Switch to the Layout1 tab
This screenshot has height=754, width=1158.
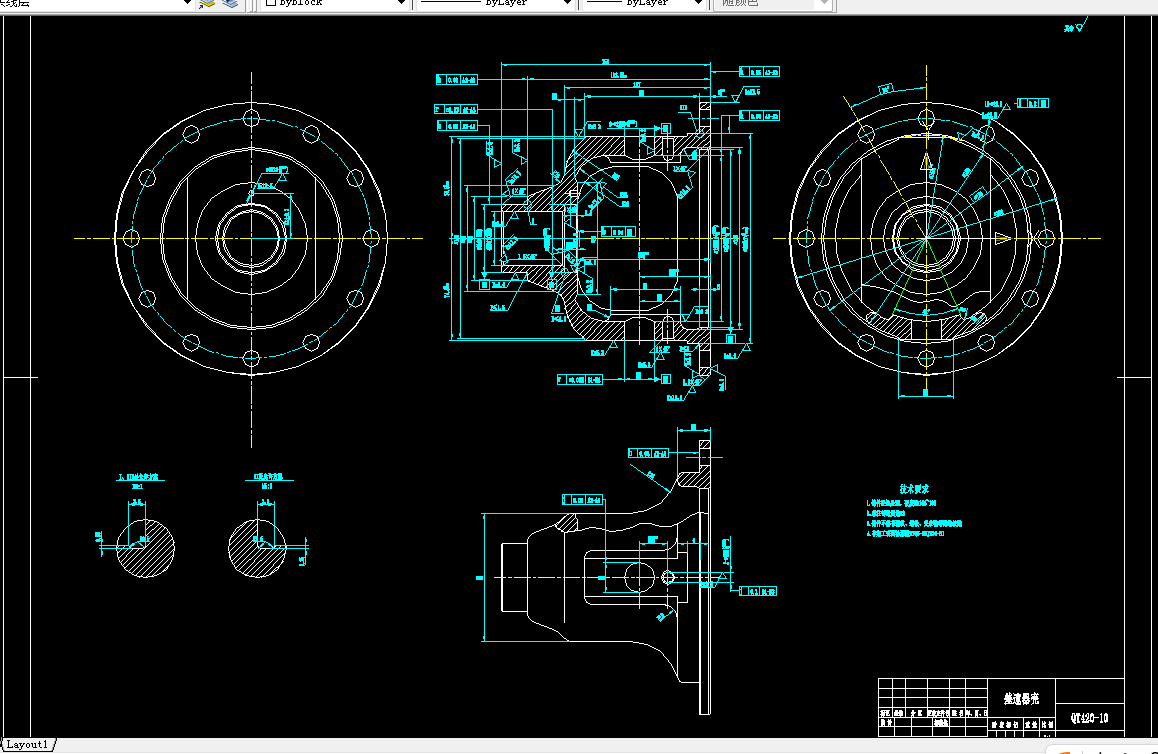pos(27,744)
